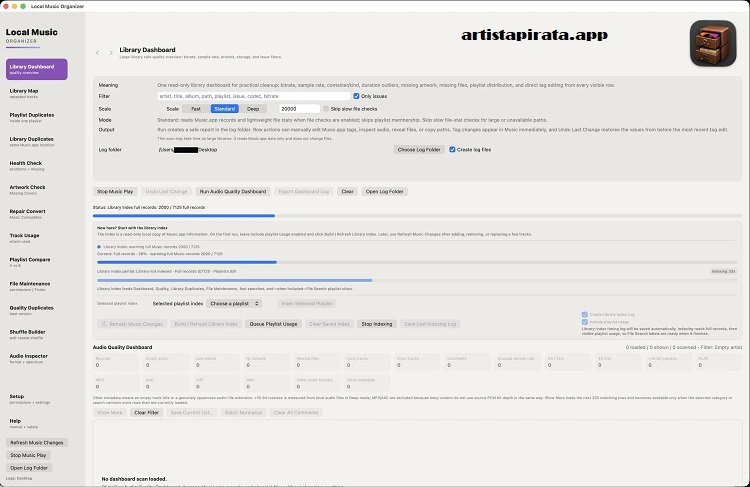Open Audio Inspector in the sidebar
750x487 pixels.
[x=37, y=359]
